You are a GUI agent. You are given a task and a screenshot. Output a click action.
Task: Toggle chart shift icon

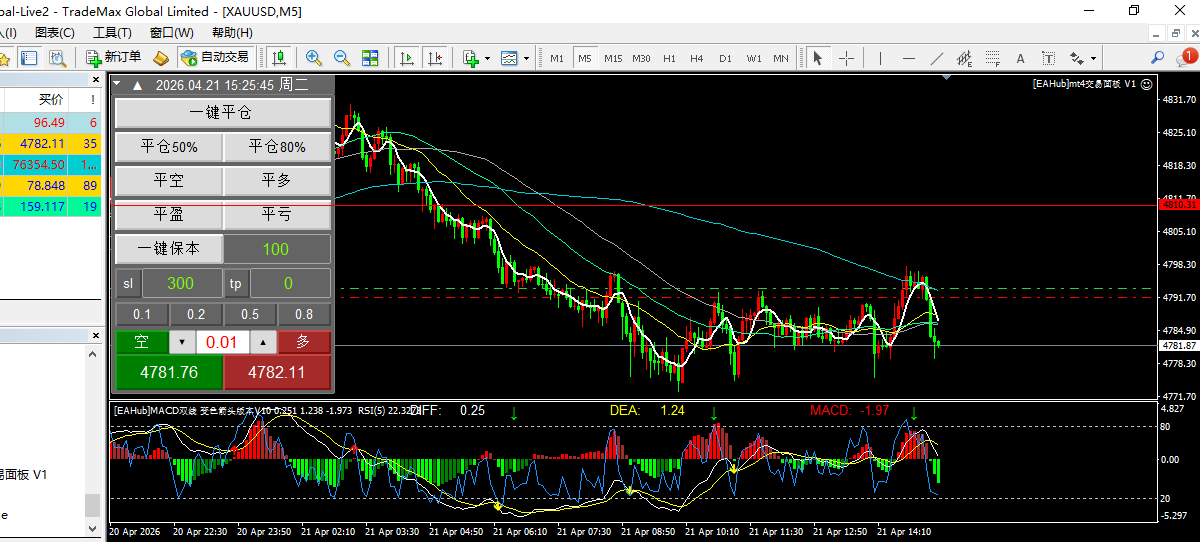pos(435,58)
